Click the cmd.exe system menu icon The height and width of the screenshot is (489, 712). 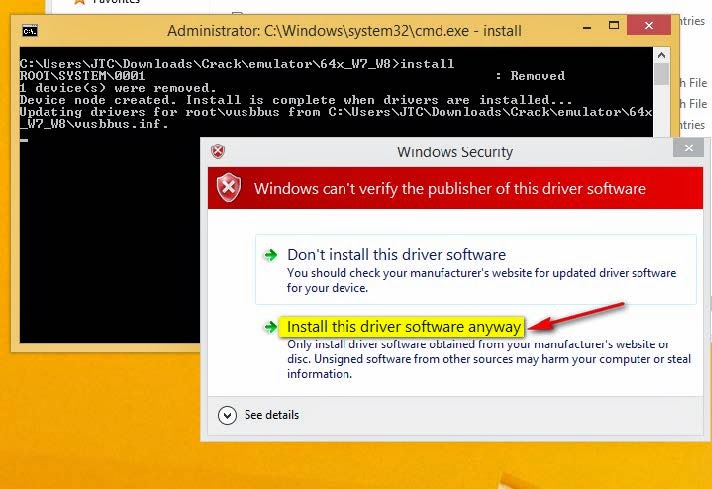(30, 31)
